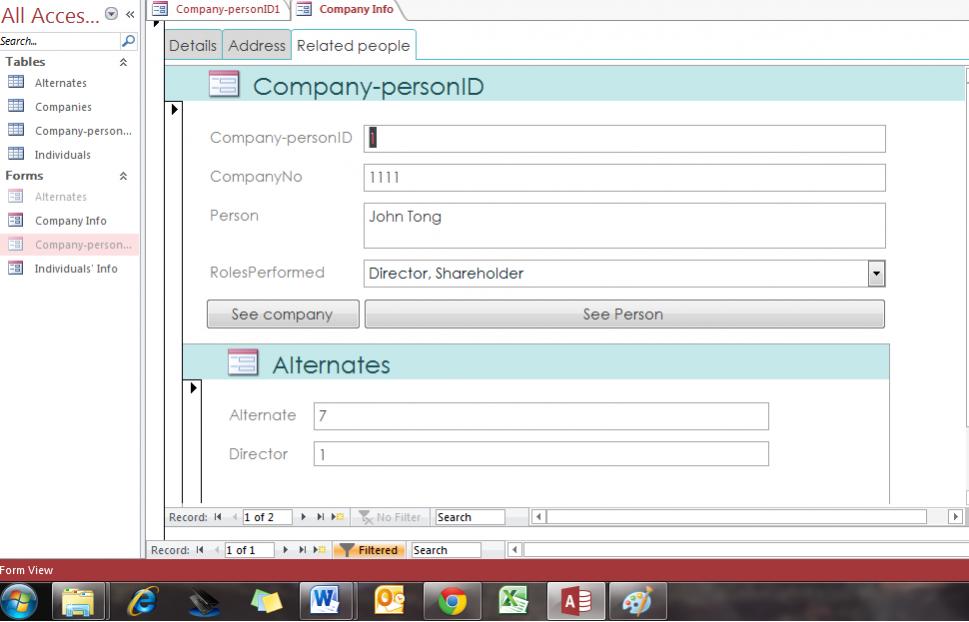This screenshot has height=622, width=969.
Task: Click the Individuals table icon
Action: [x=16, y=153]
